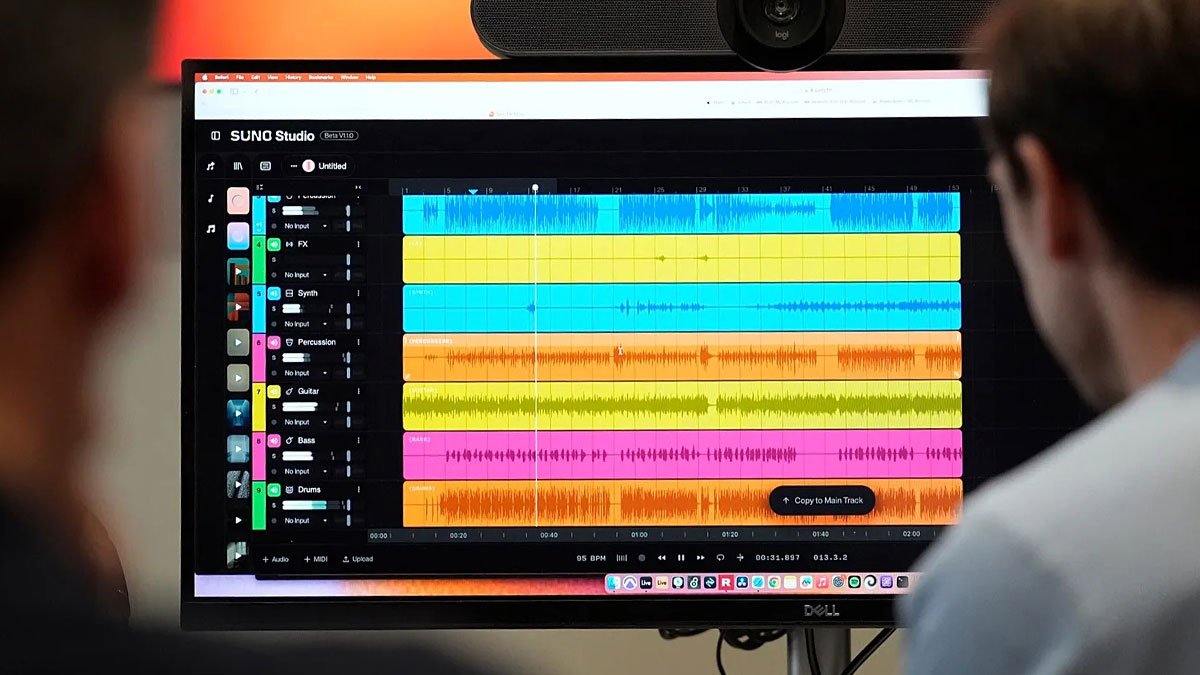Adjust the Guitar track volume slider
The width and height of the screenshot is (1200, 675).
(348, 407)
